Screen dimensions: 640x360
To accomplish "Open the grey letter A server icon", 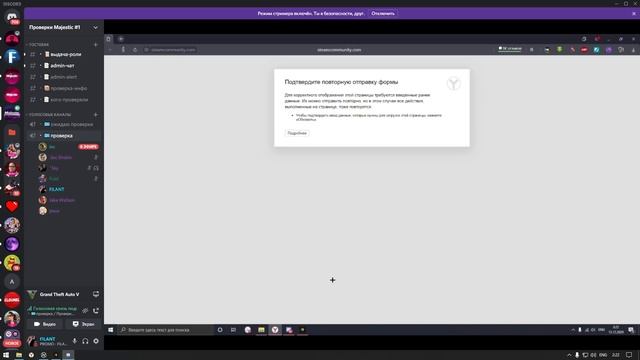I will click(x=12, y=282).
